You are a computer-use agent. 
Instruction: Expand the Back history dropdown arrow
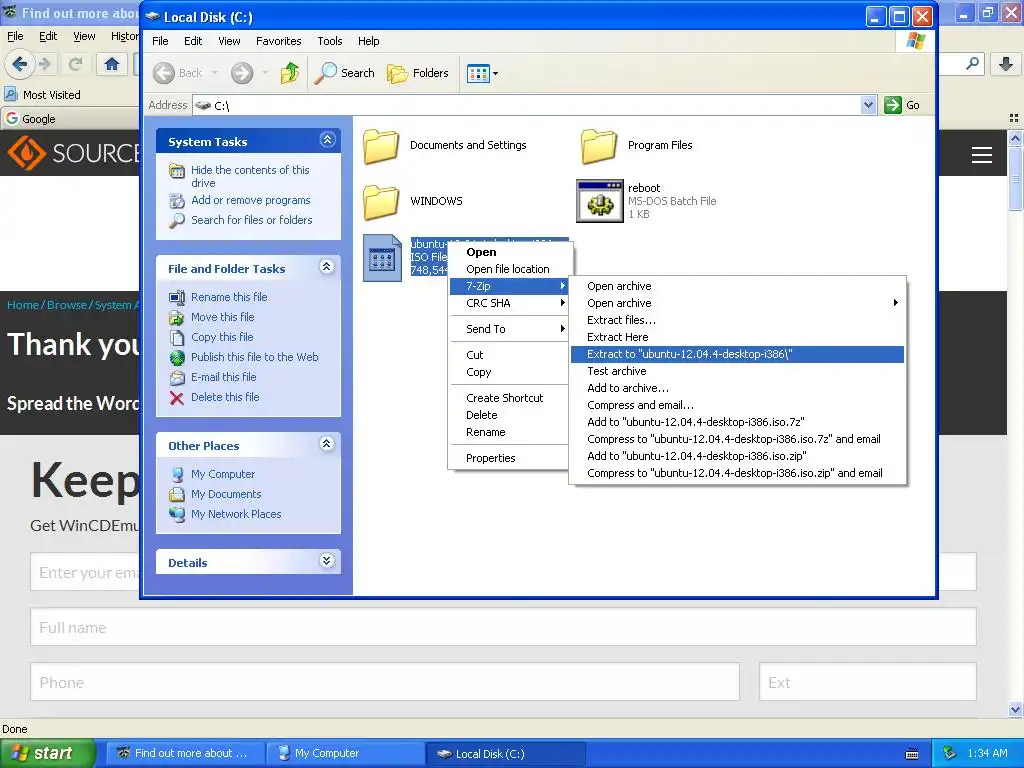(x=214, y=73)
